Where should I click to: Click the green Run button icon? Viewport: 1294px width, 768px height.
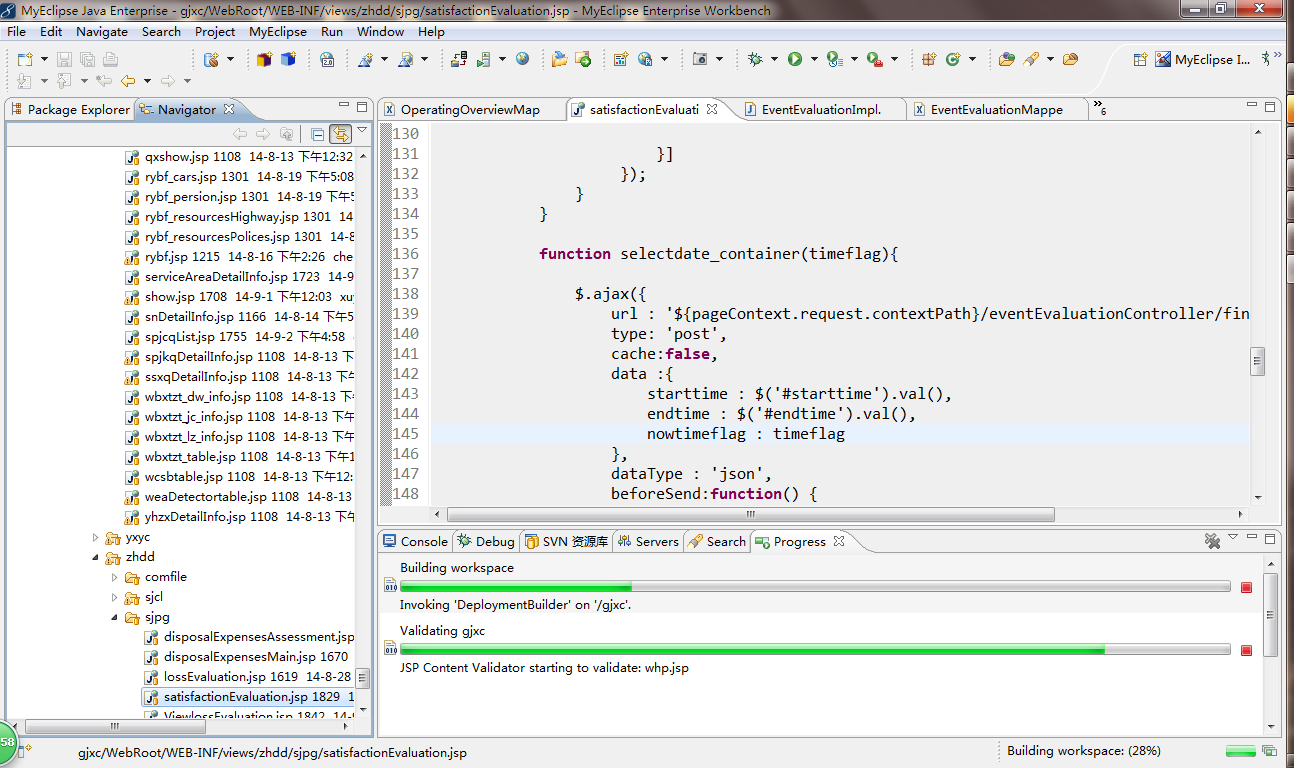click(x=794, y=60)
